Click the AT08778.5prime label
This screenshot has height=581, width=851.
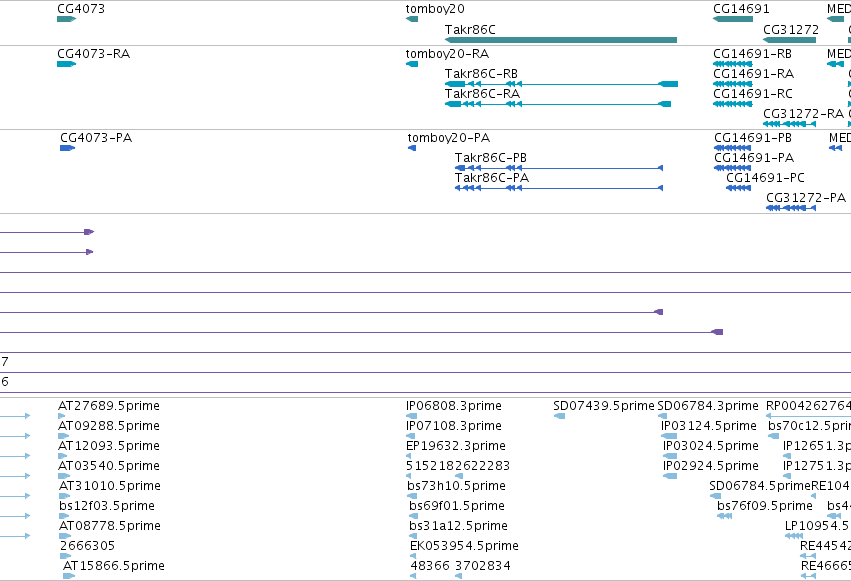pyautogui.click(x=110, y=526)
